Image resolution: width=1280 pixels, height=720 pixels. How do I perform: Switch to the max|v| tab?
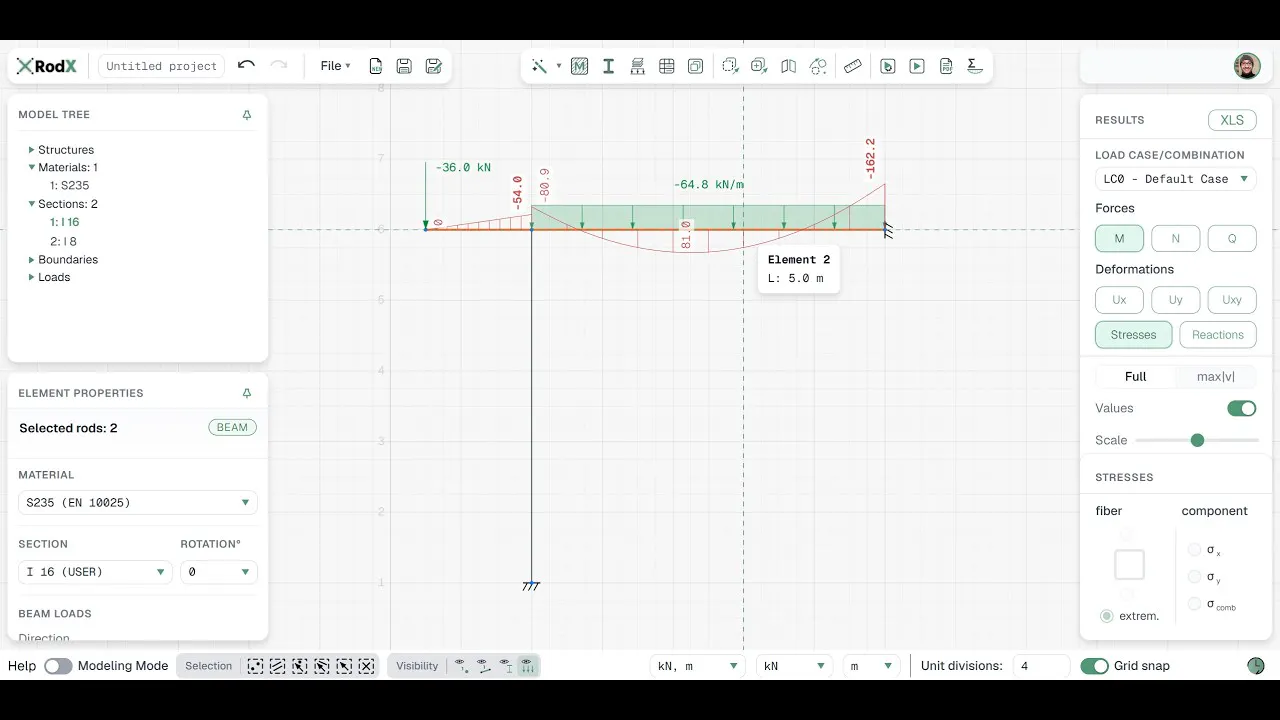[x=1216, y=377]
